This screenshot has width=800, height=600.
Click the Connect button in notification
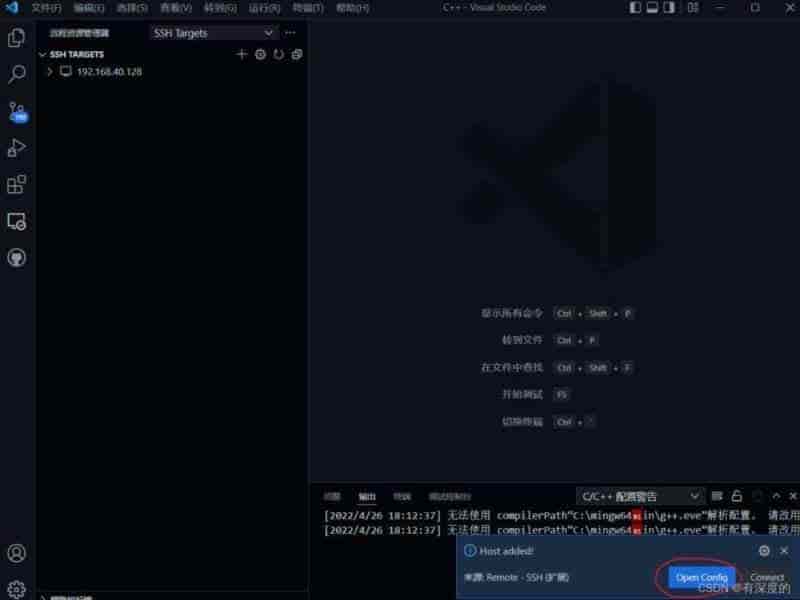pos(767,577)
